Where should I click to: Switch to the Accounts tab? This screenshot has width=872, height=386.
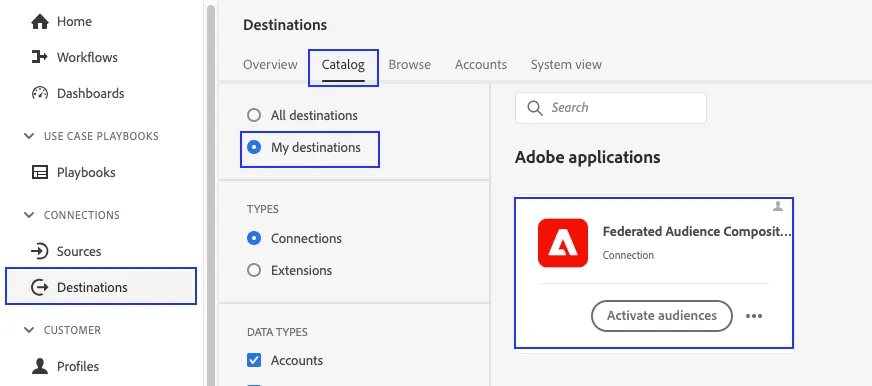[480, 65]
